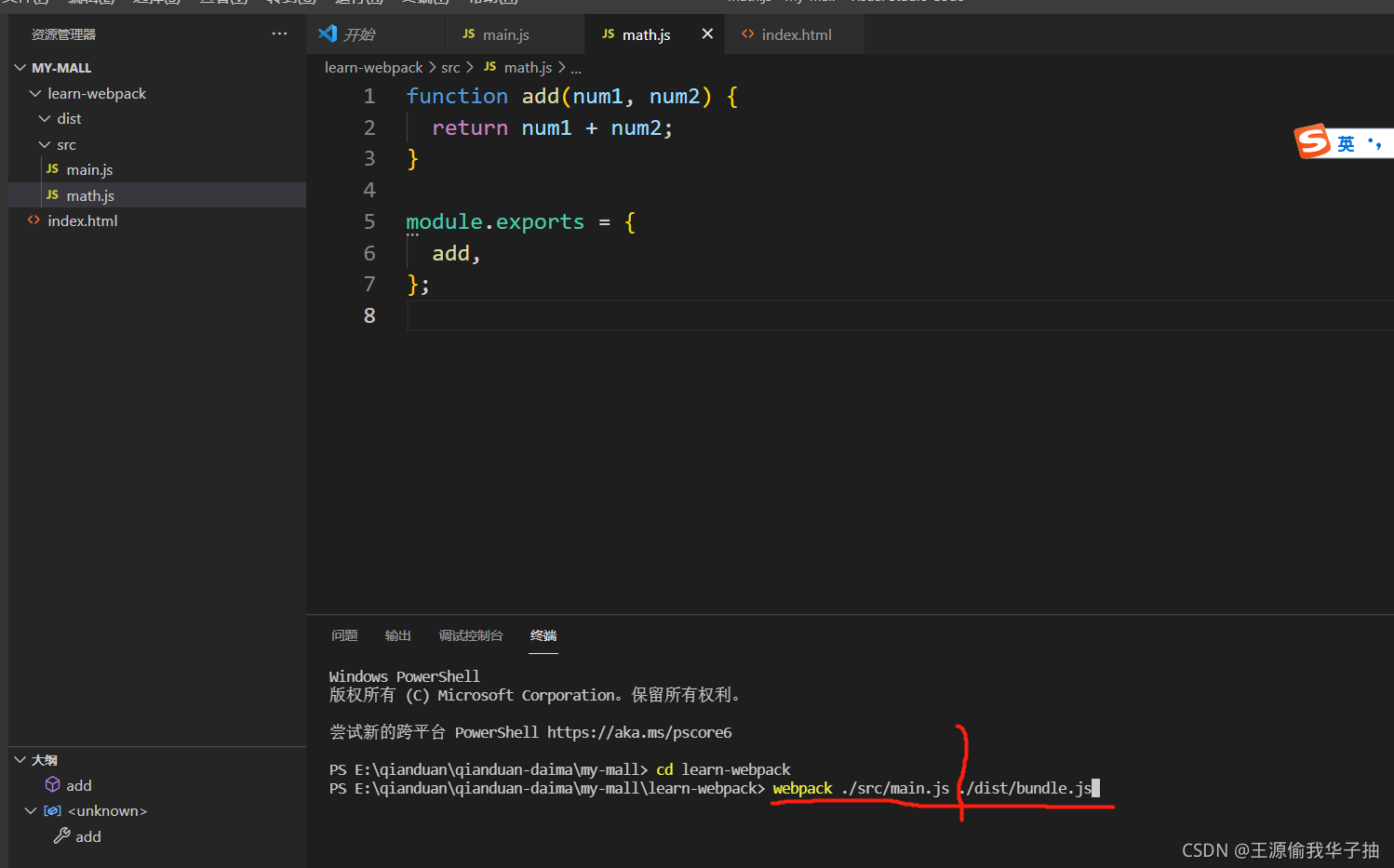
Task: Collapse the 大纲 outline section
Action: 20,760
